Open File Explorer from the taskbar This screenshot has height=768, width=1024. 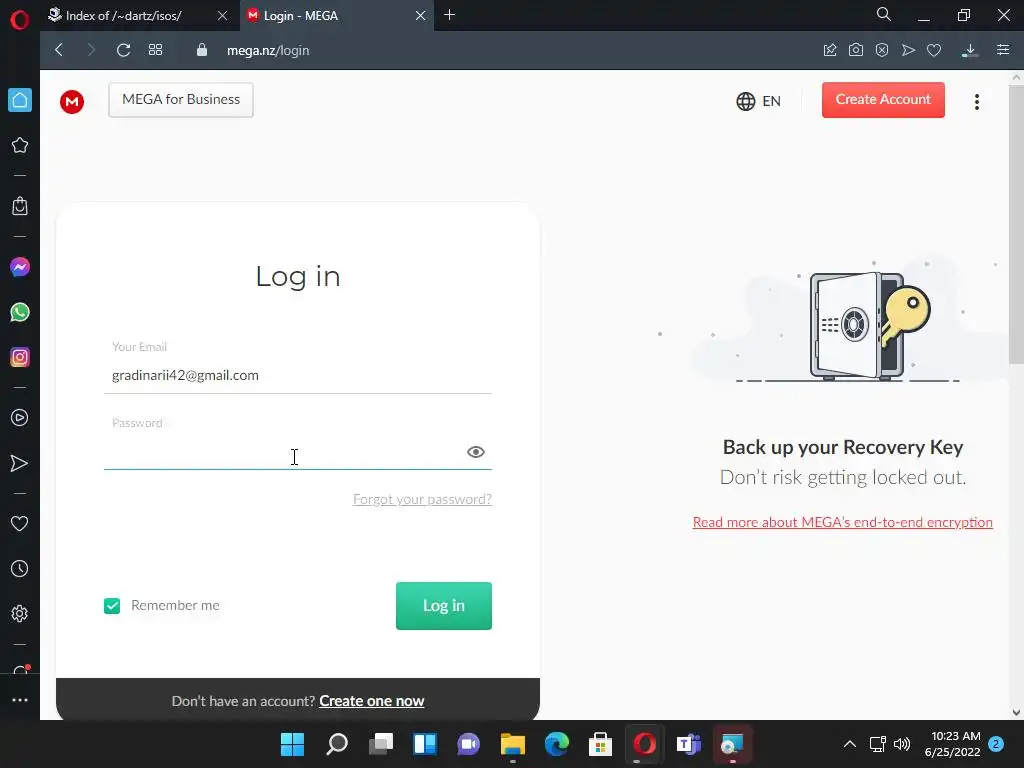tap(513, 744)
